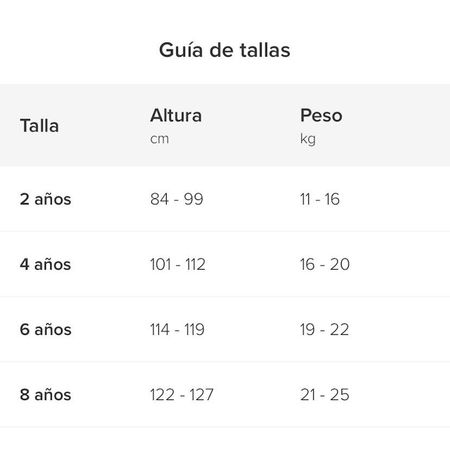
Task: Click the 16 - 20 weight value
Action: pyautogui.click(x=325, y=264)
